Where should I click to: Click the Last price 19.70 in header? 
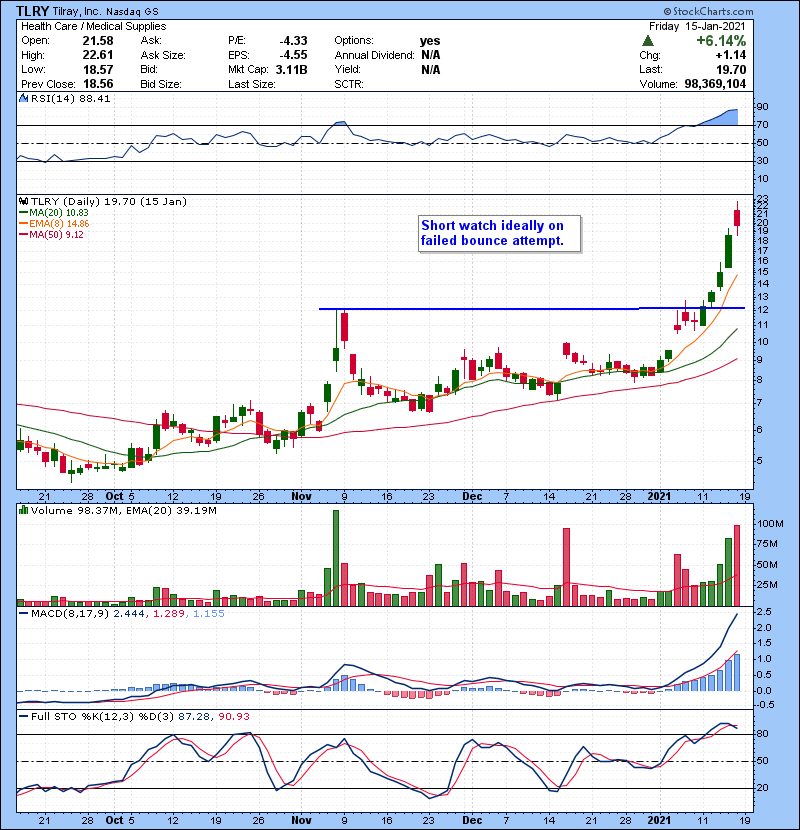pos(731,69)
